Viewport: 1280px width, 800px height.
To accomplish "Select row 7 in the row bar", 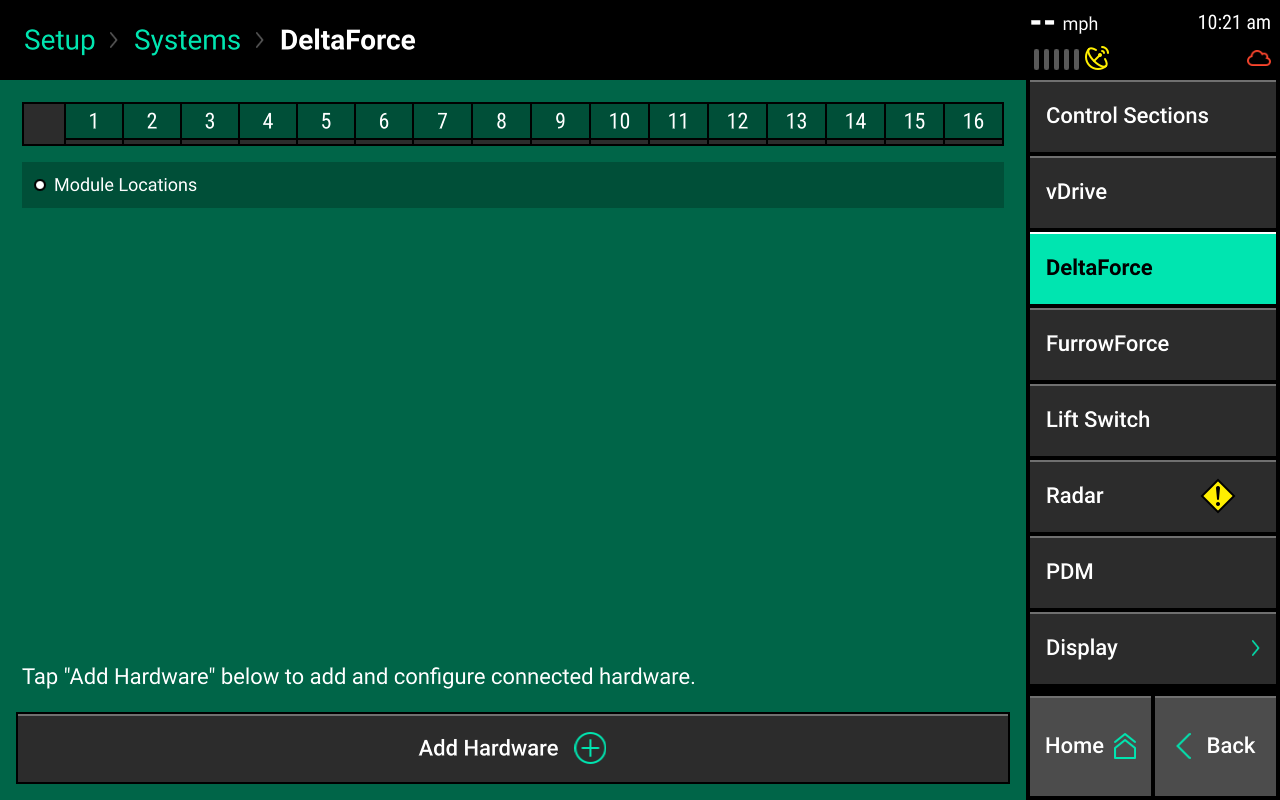I will (x=443, y=122).
